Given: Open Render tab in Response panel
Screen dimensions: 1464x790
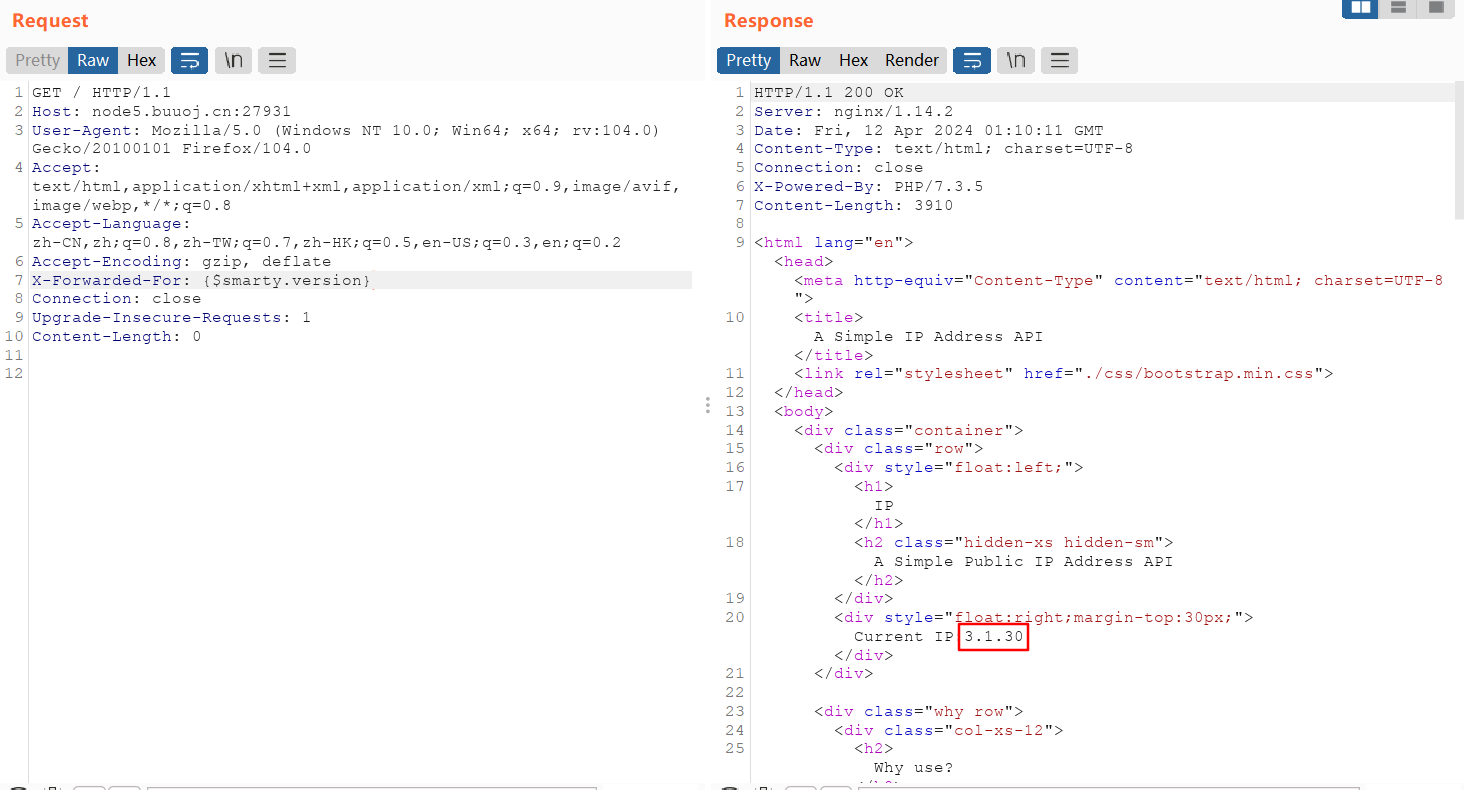Looking at the screenshot, I should click(912, 60).
